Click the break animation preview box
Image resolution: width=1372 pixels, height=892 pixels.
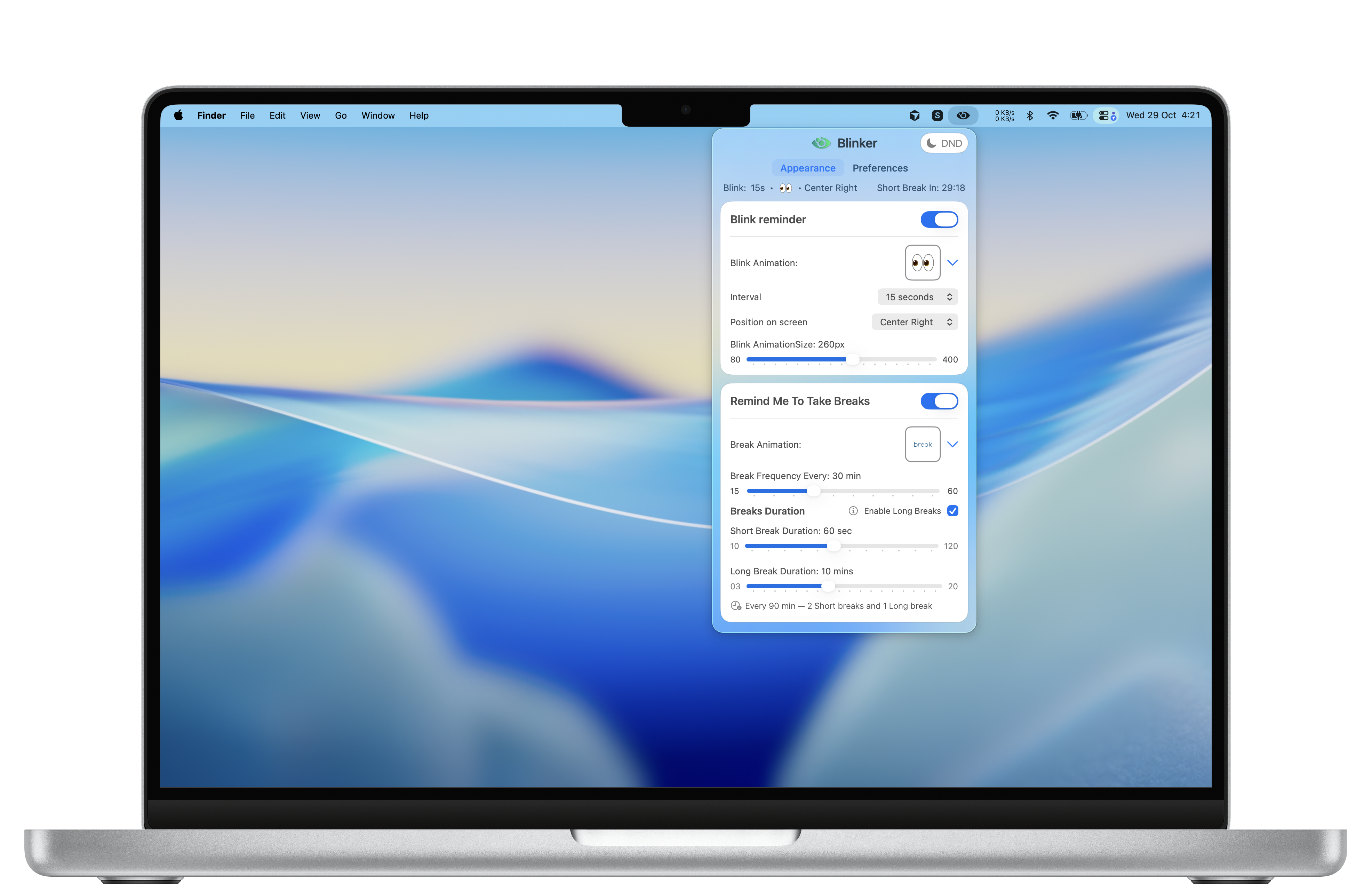click(x=922, y=444)
